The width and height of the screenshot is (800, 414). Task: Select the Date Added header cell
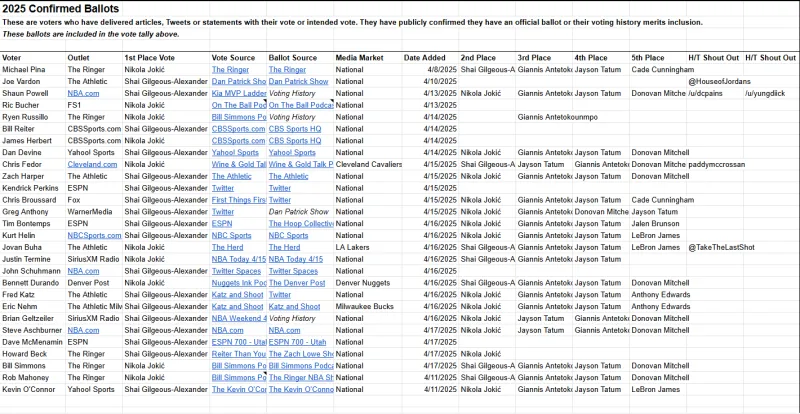coord(430,58)
